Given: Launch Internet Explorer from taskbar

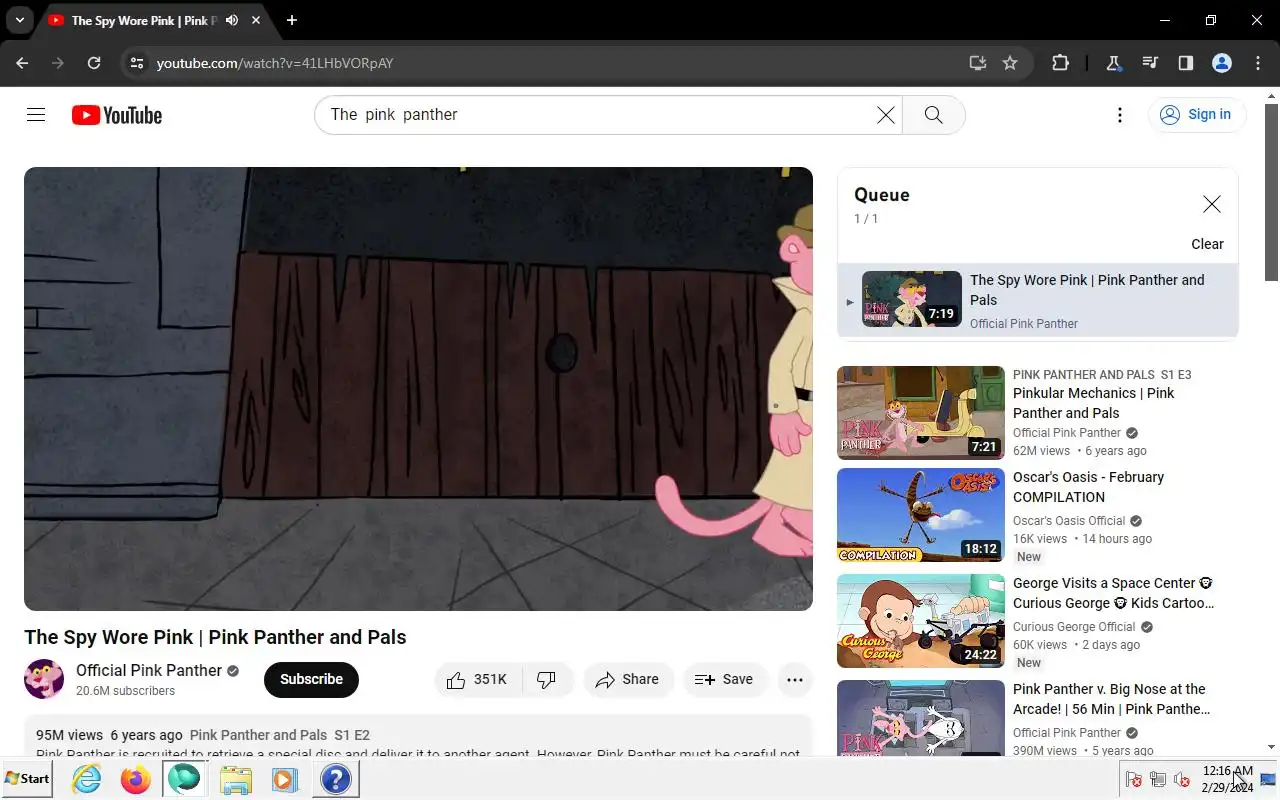Looking at the screenshot, I should pos(87,779).
